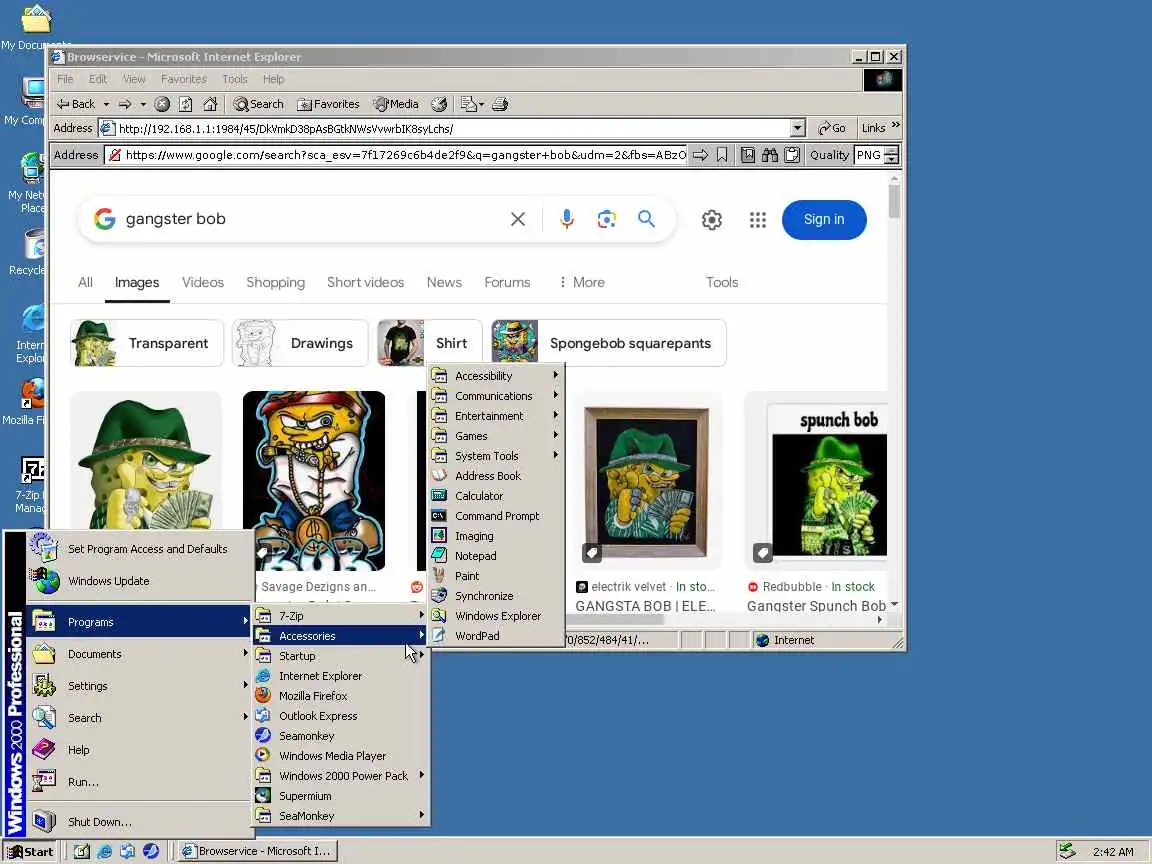Open Command Prompt from Accessories
This screenshot has height=864, width=1152.
(497, 516)
